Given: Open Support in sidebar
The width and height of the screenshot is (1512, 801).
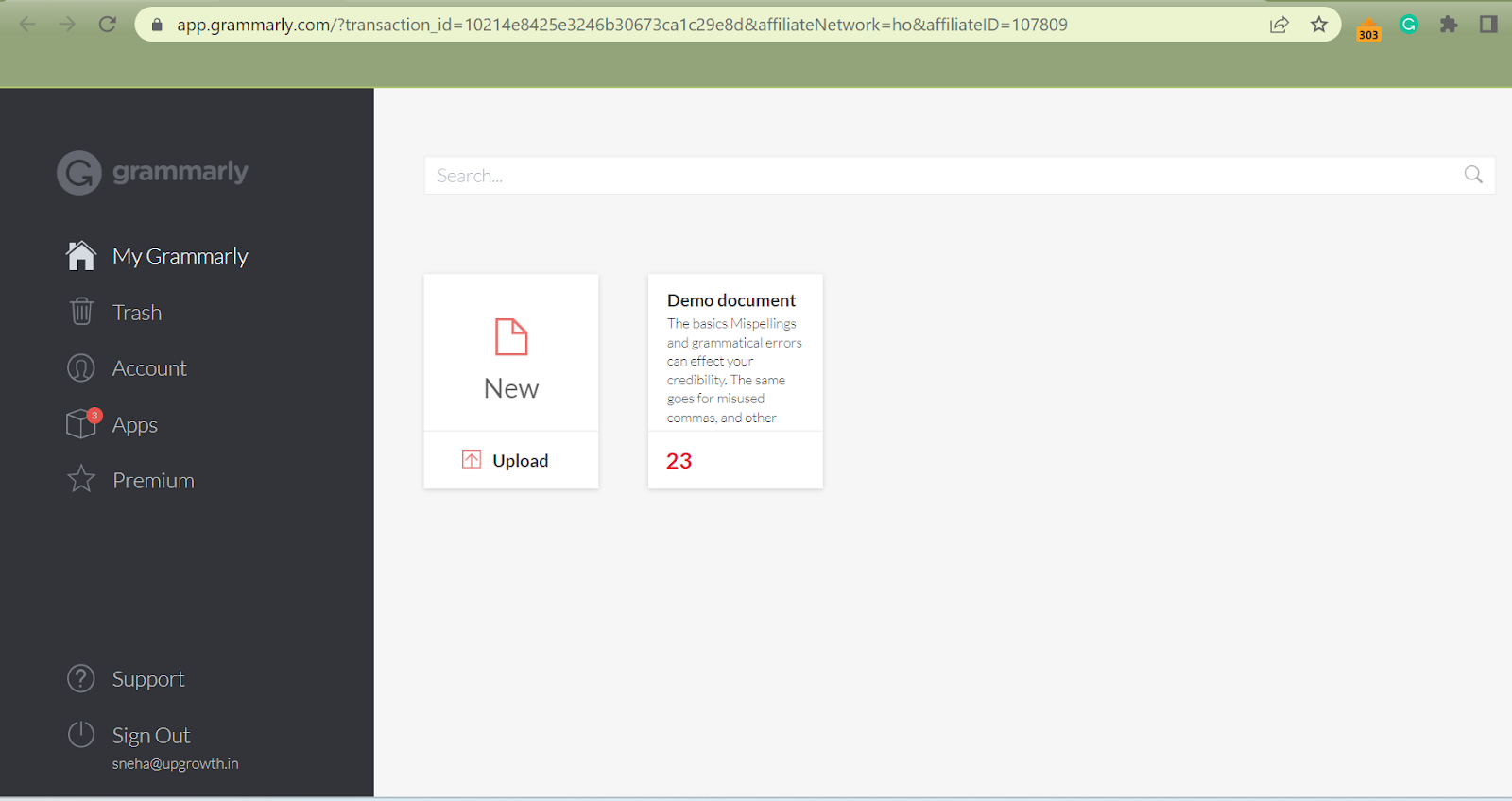Looking at the screenshot, I should point(148,679).
